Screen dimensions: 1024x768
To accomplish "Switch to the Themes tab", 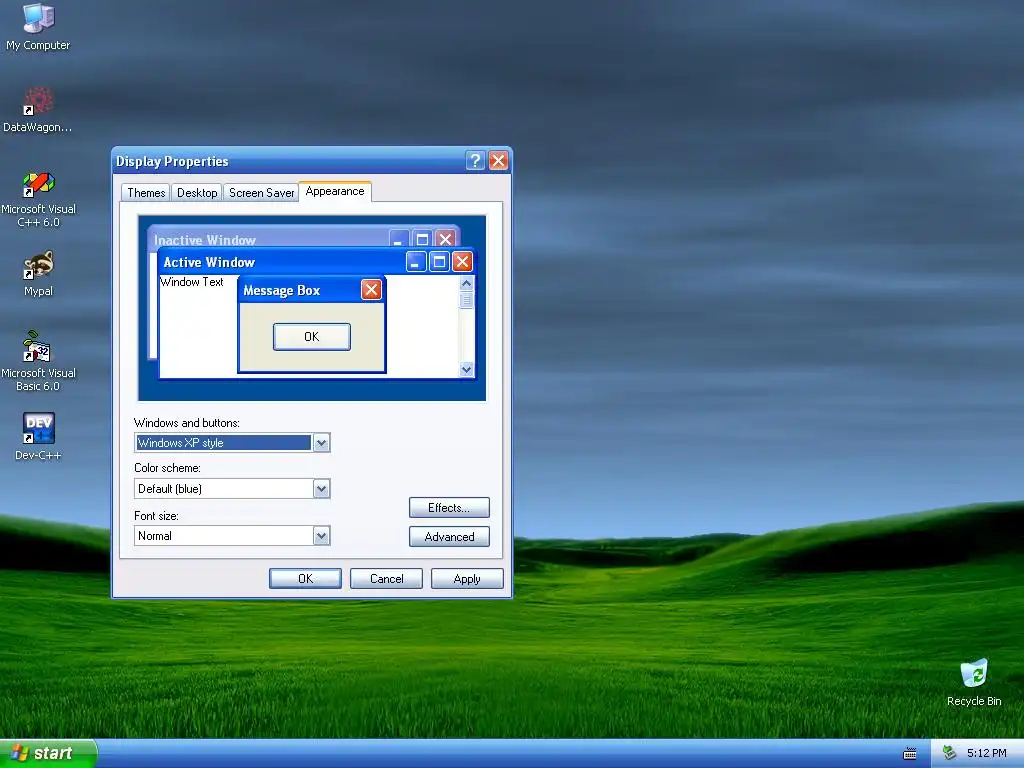I will coord(146,193).
